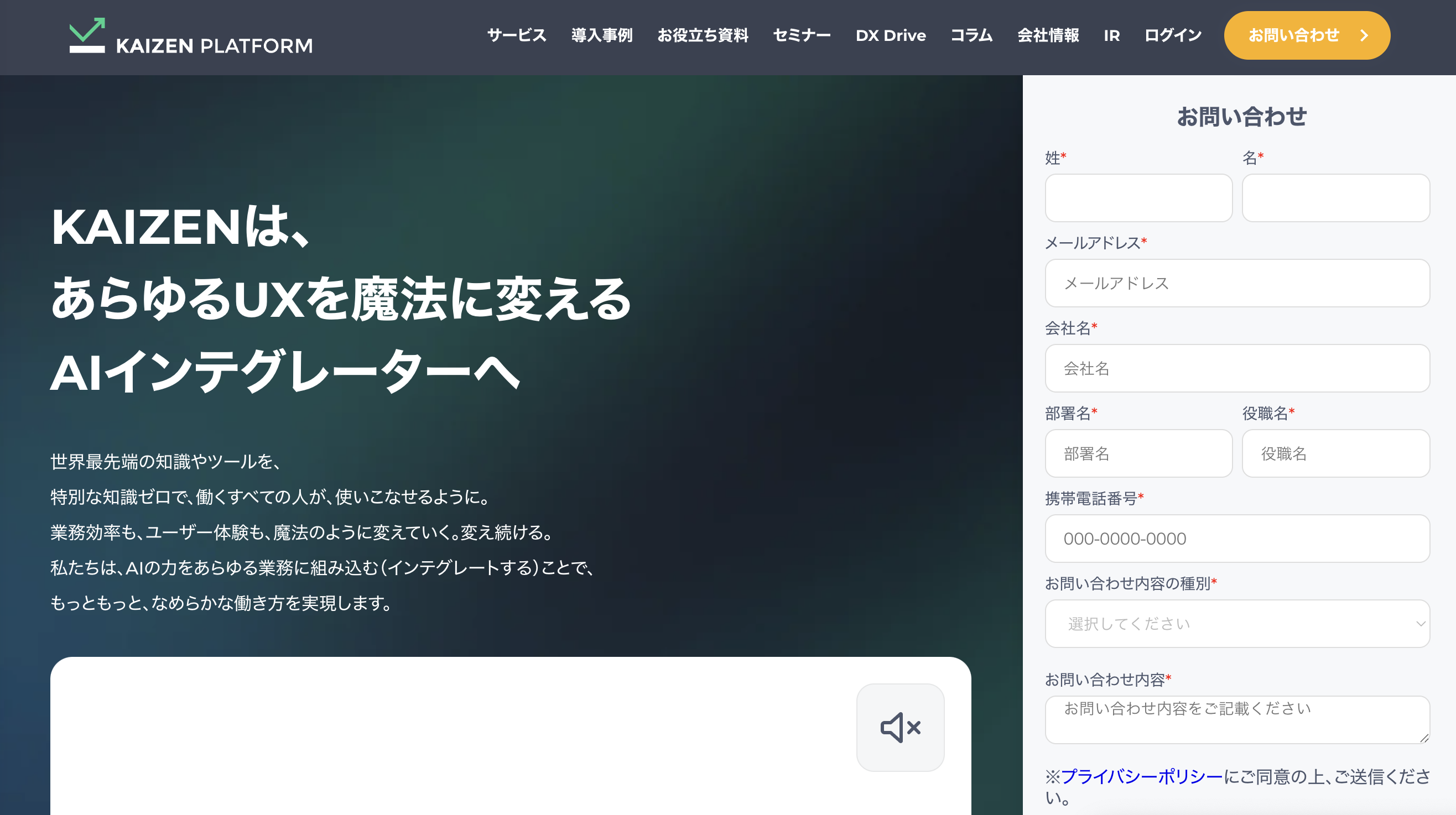Screen dimensions: 1456x815
Task: Open the サービス menu
Action: (517, 35)
